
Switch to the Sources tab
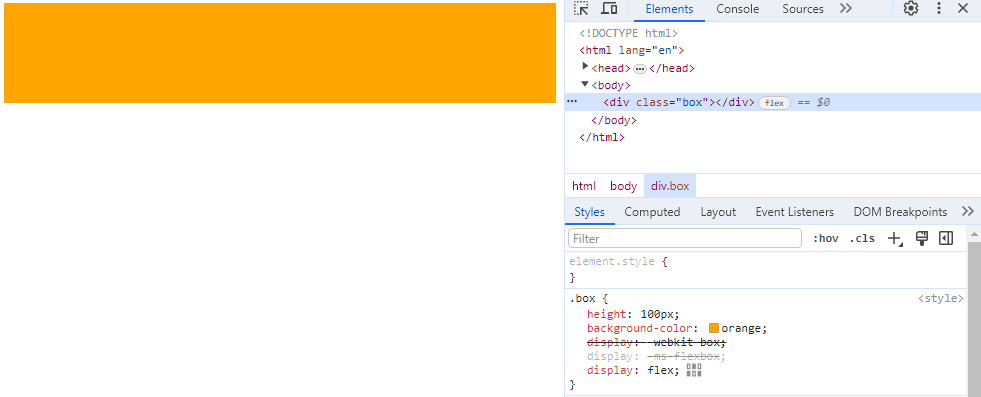(803, 9)
